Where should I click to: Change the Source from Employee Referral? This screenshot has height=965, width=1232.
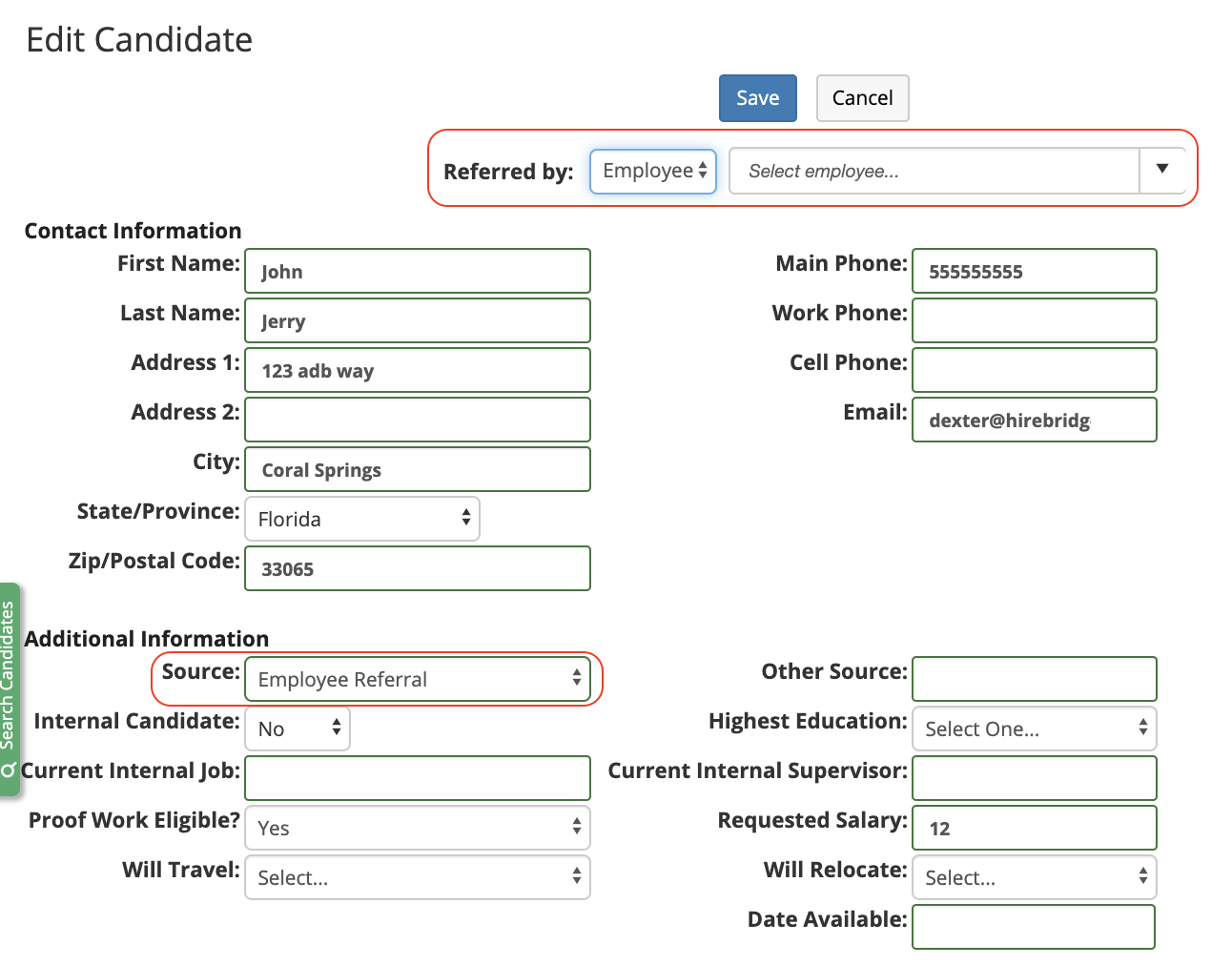pyautogui.click(x=420, y=678)
